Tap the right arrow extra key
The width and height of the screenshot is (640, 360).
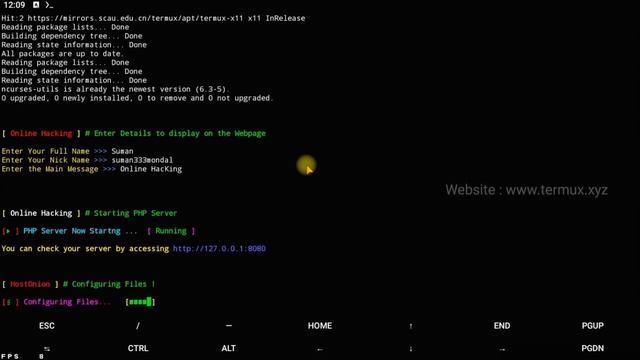pyautogui.click(x=502, y=349)
